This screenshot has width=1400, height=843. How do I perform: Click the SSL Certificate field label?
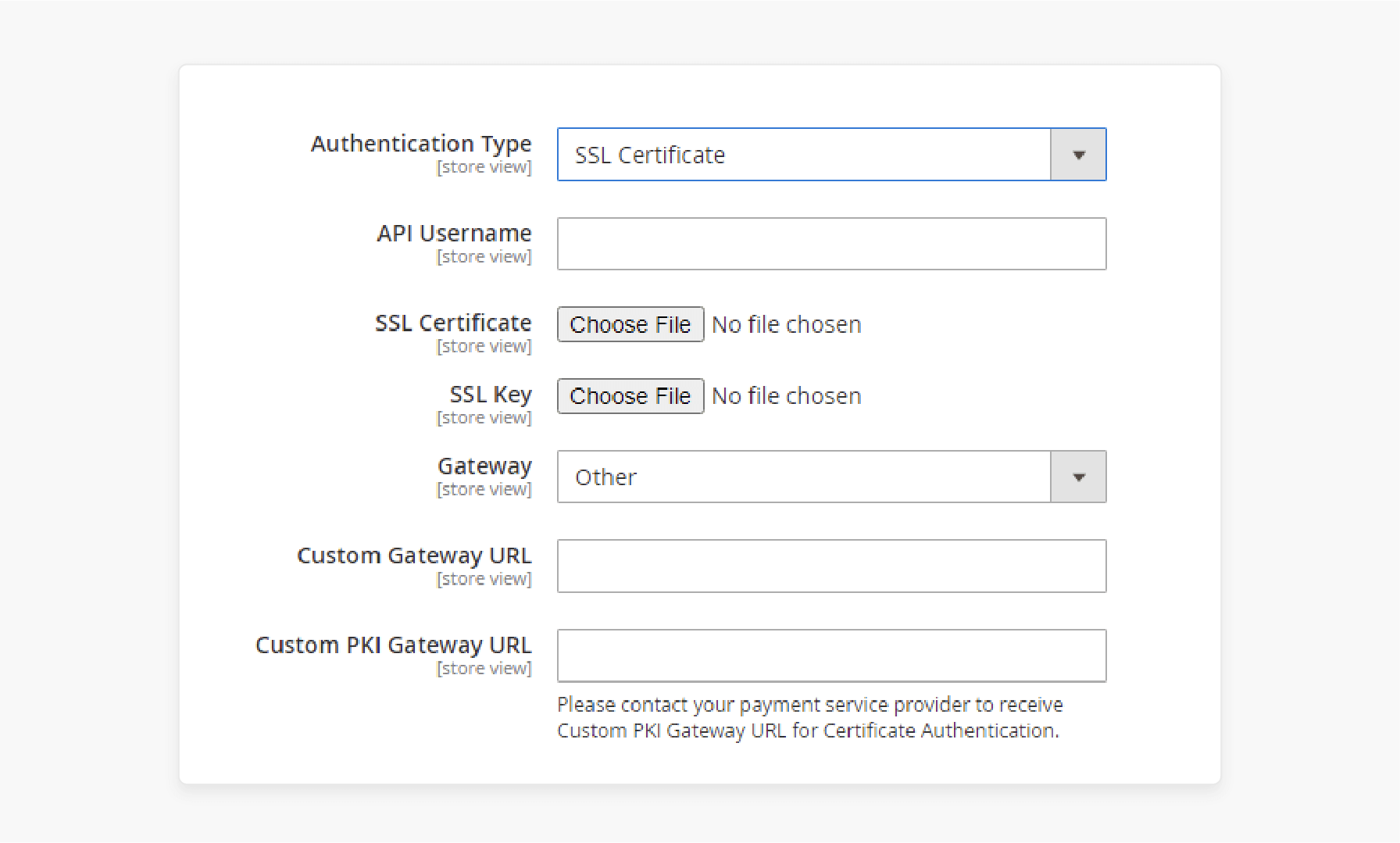coord(453,323)
